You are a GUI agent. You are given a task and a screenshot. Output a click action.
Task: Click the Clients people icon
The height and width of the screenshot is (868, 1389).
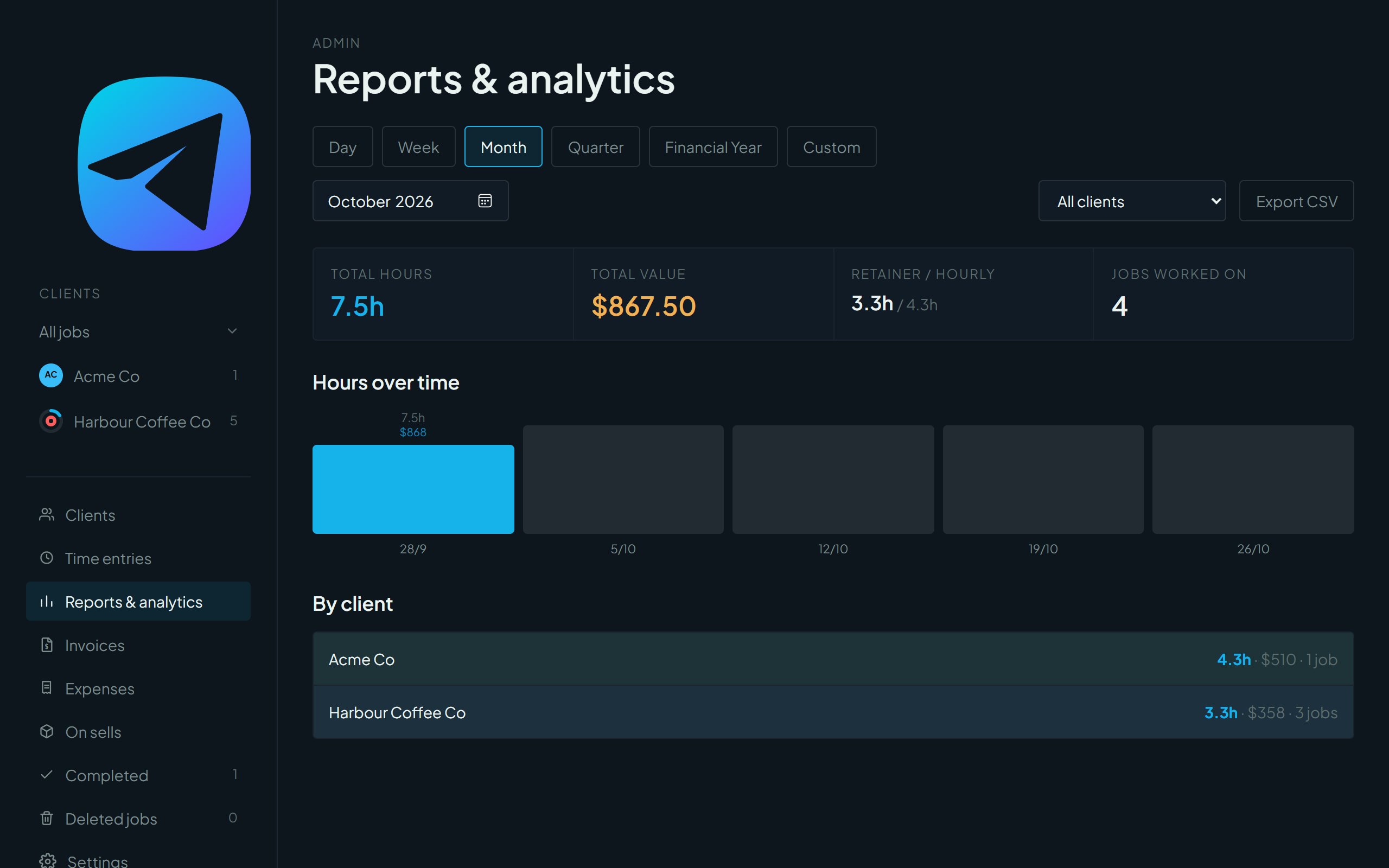point(47,514)
